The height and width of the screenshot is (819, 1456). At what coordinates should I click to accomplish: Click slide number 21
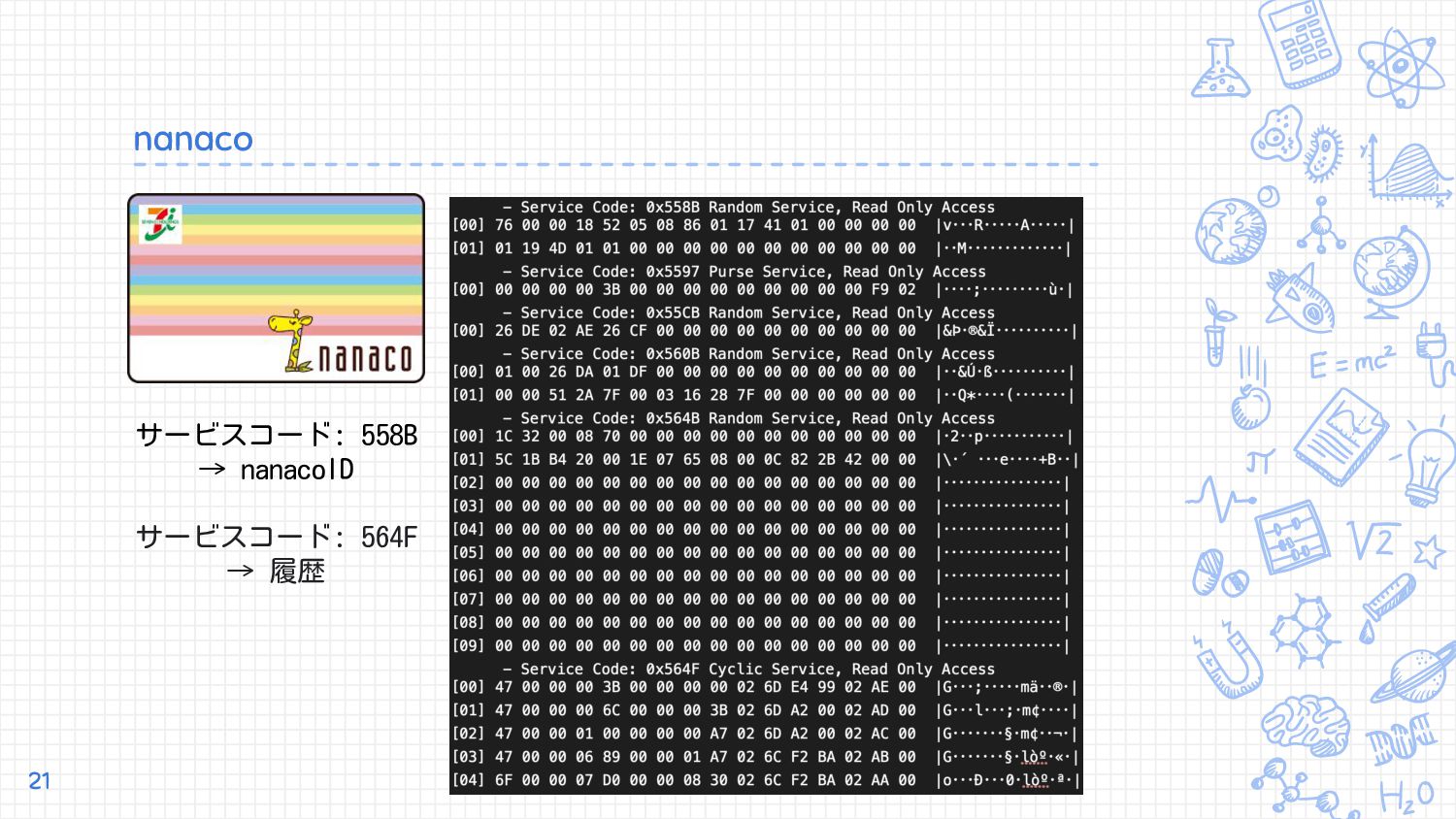click(39, 781)
